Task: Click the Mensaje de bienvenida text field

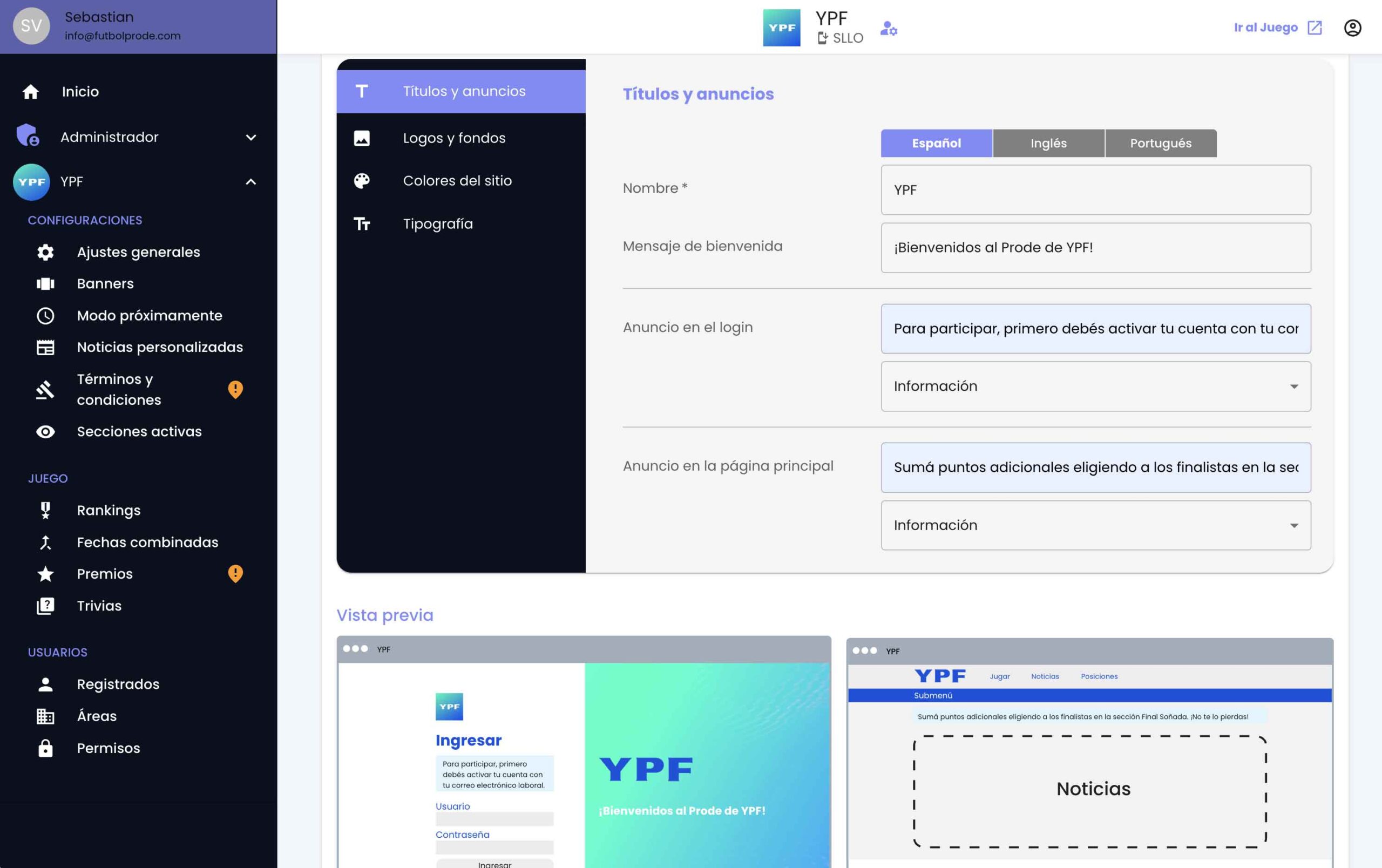Action: coord(1095,248)
